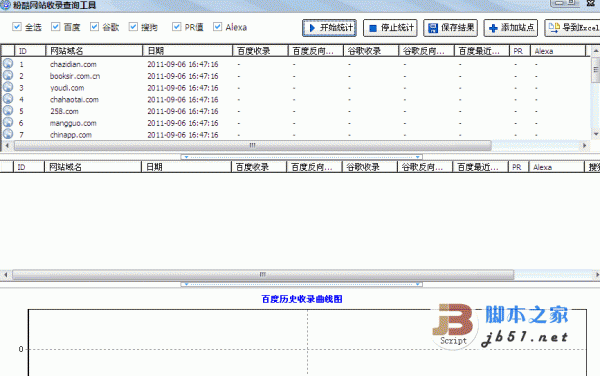Screen dimensions: 600x376
Task: Click globe icon for booksir.com.cn row
Action: [x=8, y=75]
